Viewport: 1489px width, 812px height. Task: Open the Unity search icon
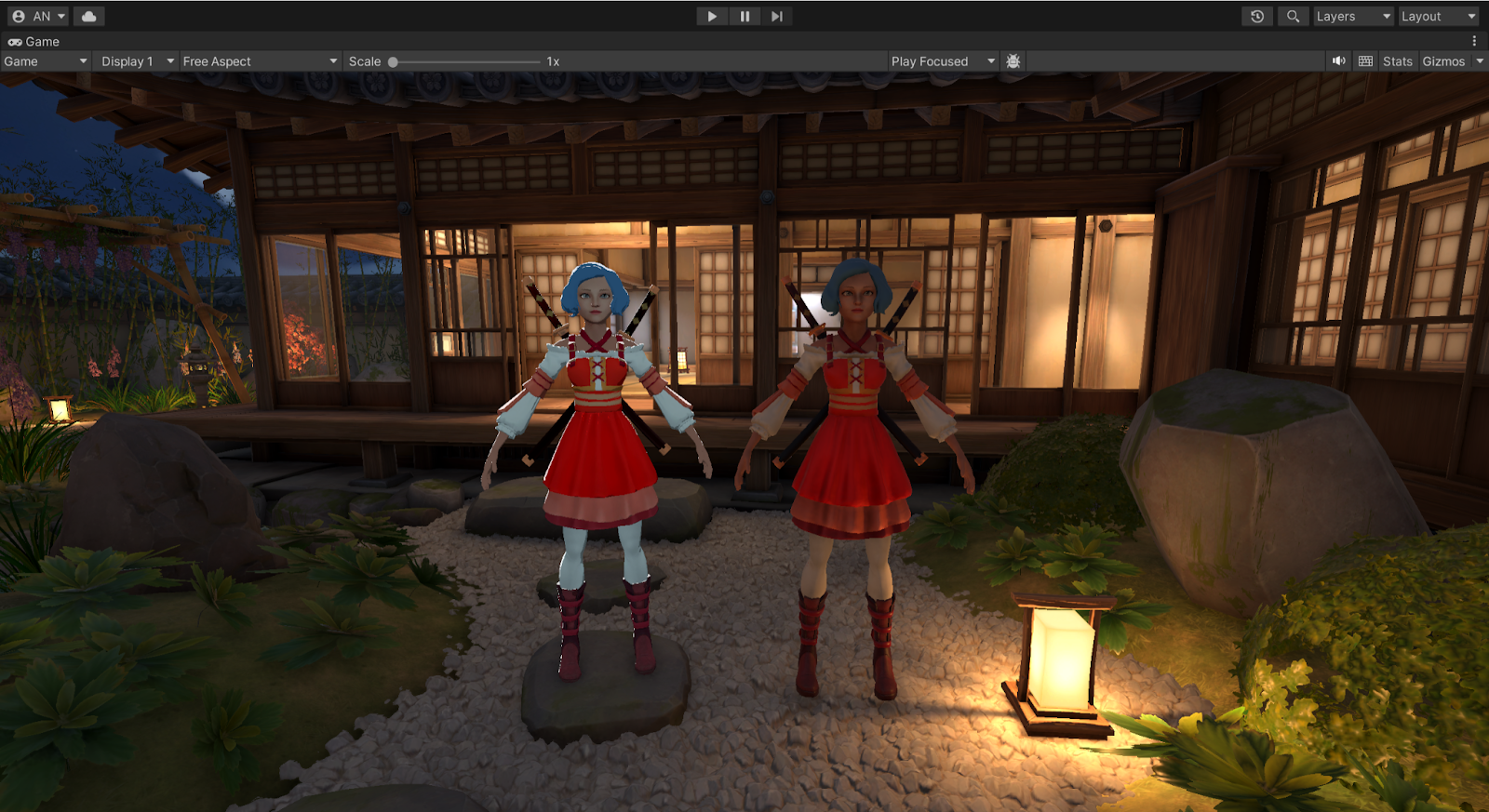[1293, 16]
